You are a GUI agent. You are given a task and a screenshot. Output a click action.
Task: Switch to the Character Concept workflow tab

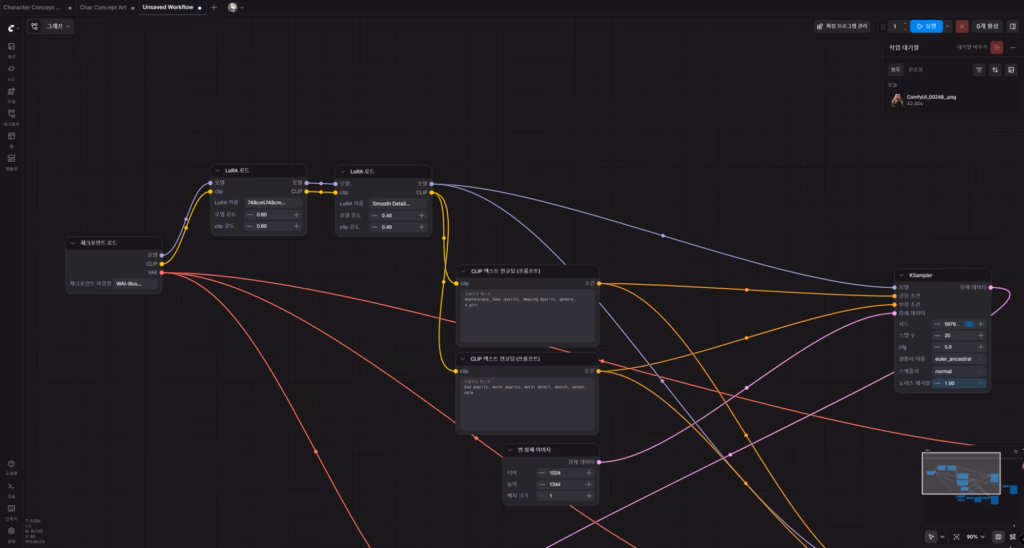(31, 7)
